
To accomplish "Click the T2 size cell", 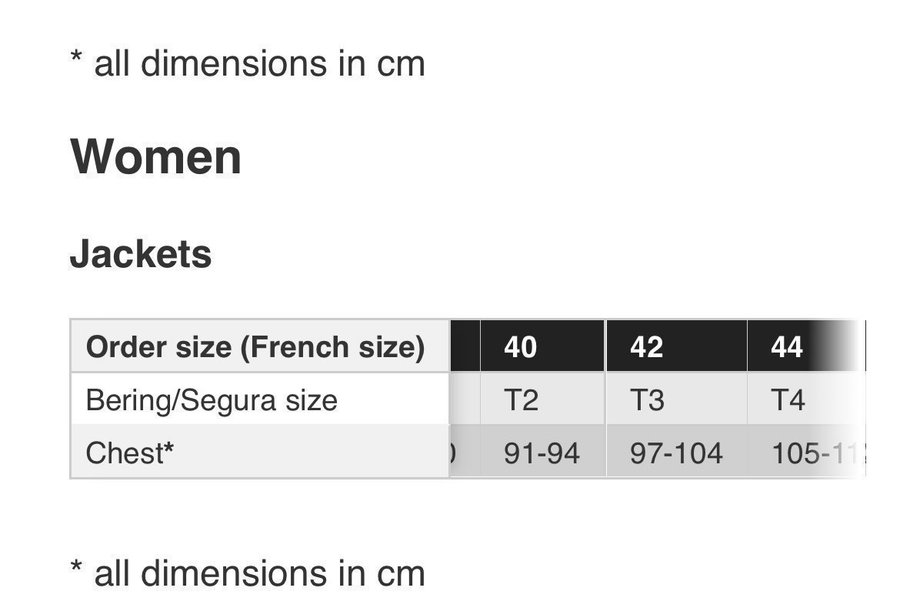I will point(542,399).
